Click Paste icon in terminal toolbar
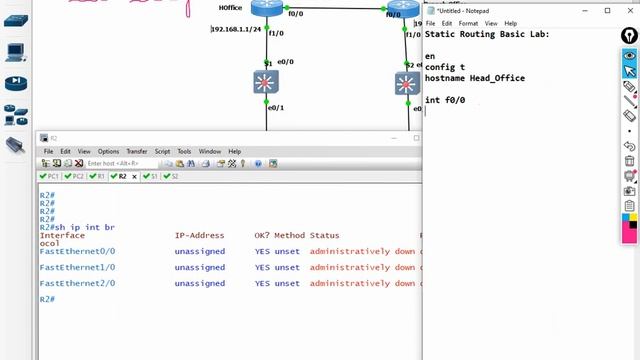 click(x=180, y=164)
